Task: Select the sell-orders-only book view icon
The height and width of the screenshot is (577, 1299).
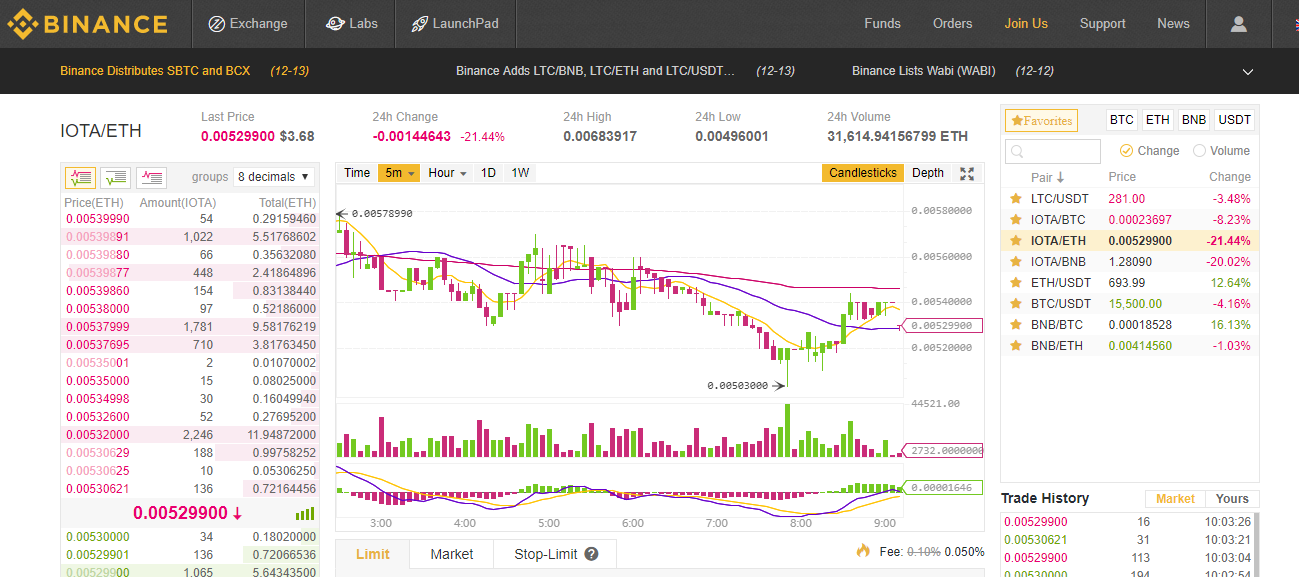Action: click(x=151, y=178)
